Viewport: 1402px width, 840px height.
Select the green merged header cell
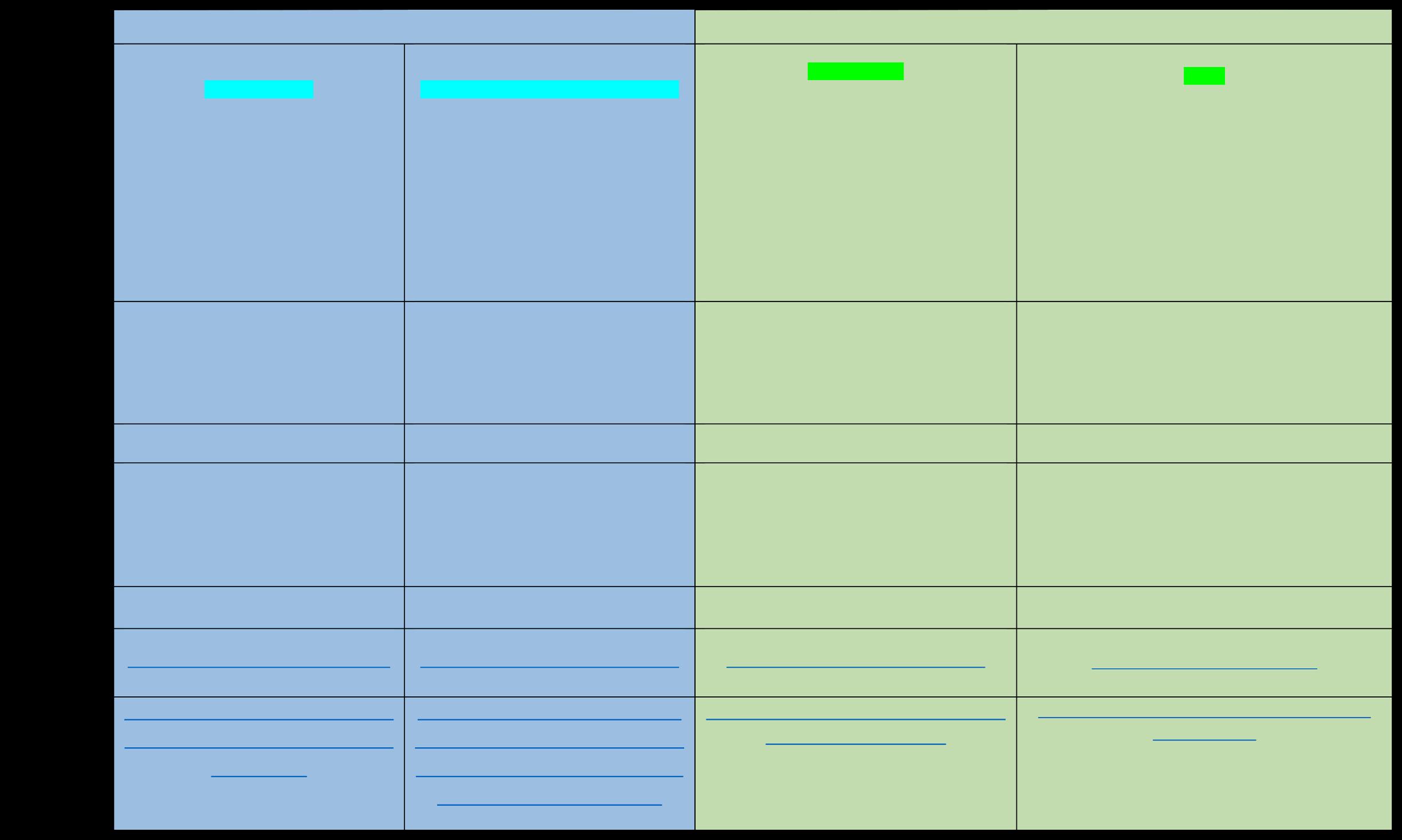[x=1043, y=27]
